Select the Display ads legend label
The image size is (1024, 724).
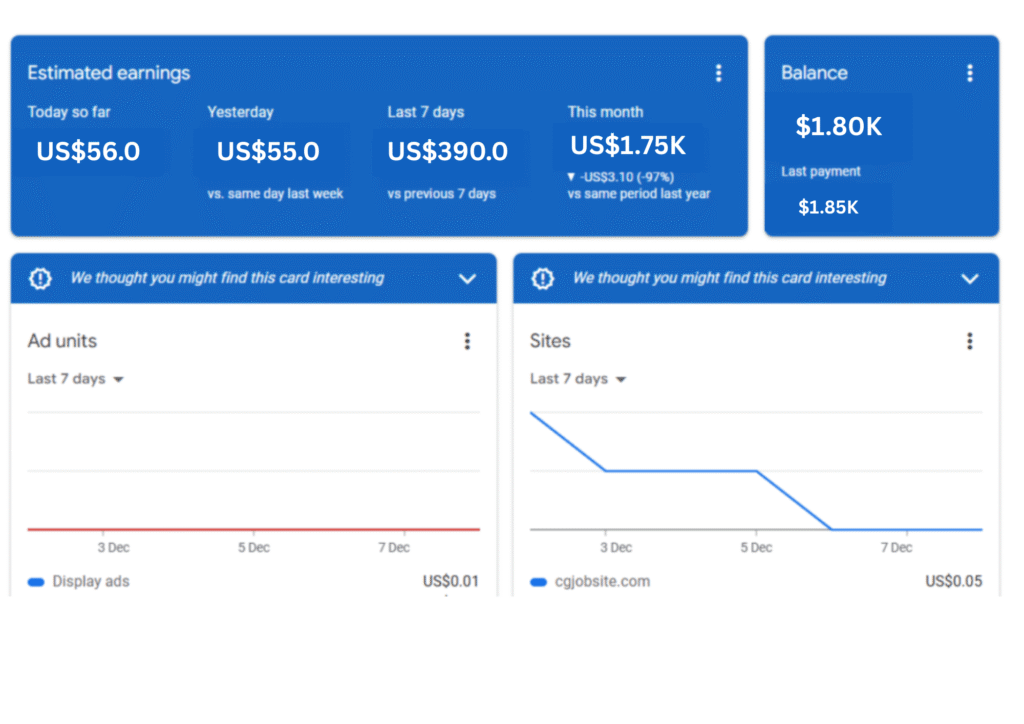[x=91, y=582]
